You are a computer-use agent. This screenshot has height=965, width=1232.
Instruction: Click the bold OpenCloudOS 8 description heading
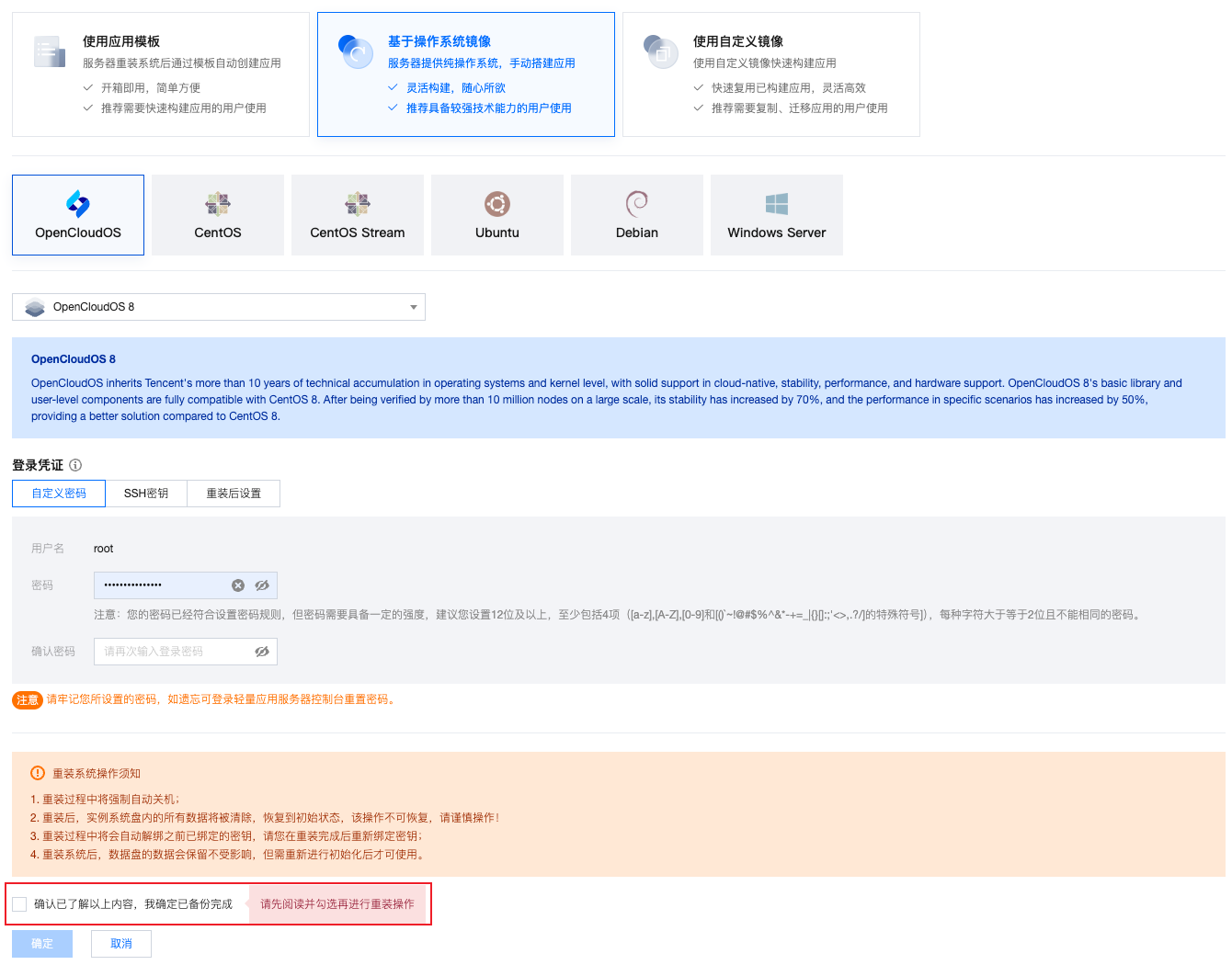coord(74,359)
